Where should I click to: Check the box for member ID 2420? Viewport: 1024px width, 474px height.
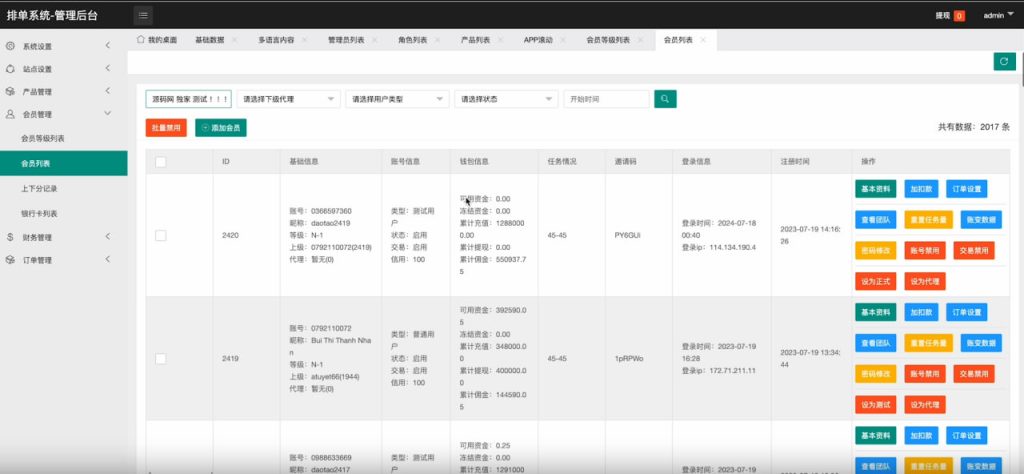(x=161, y=236)
